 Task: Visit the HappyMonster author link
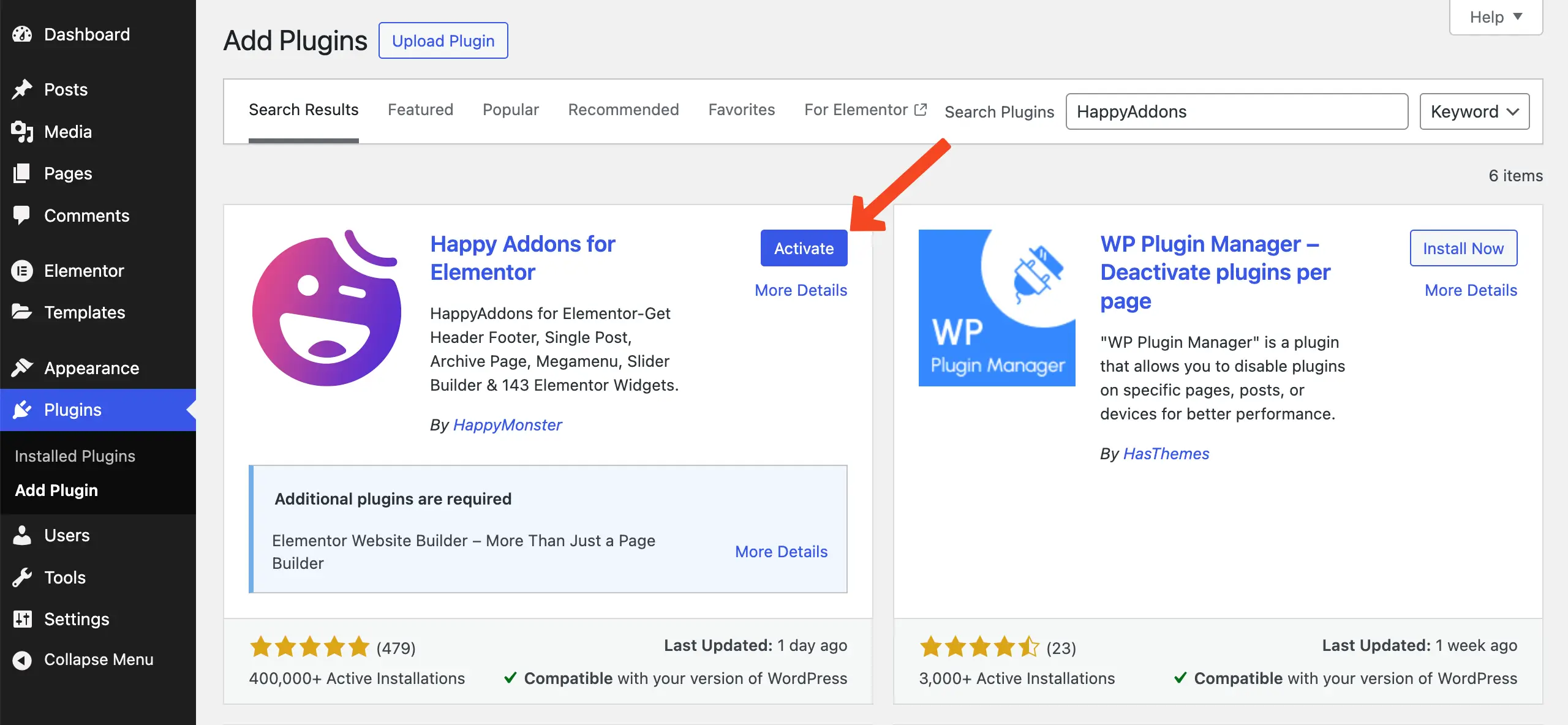[507, 424]
